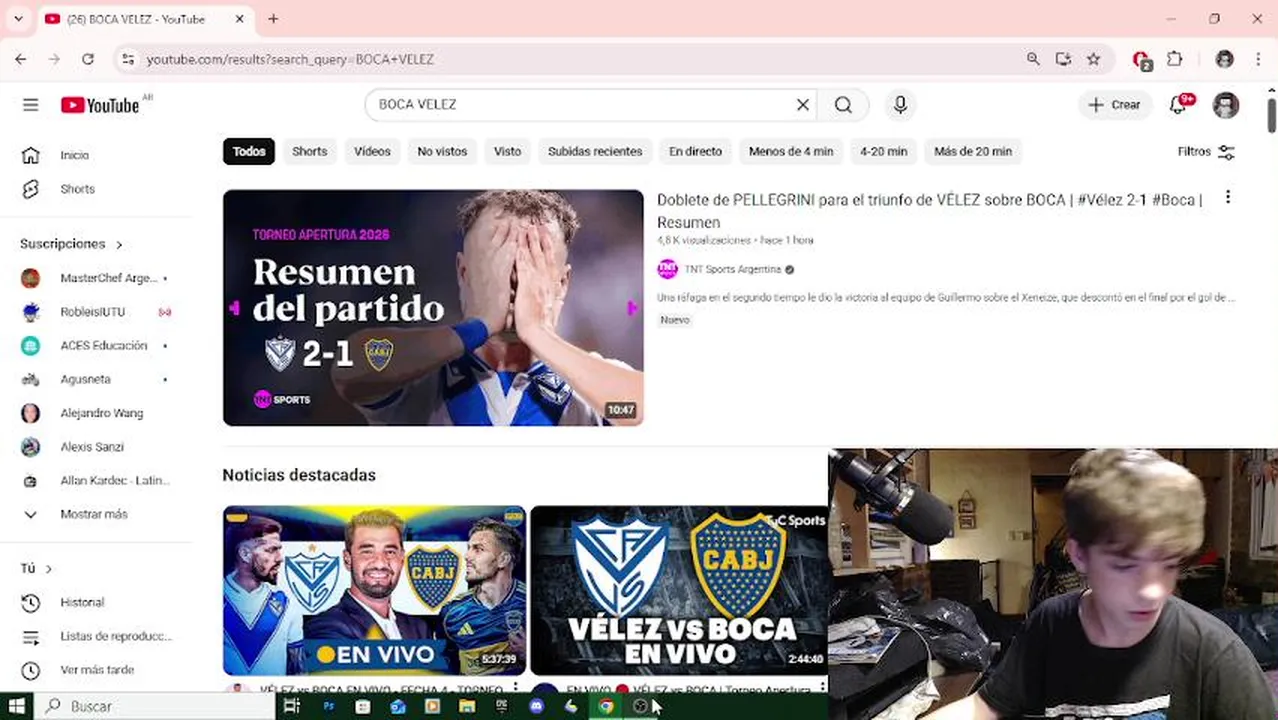Select the Vídeos filter chip
Screen dimensions: 1278x720
pyautogui.click(x=372, y=151)
